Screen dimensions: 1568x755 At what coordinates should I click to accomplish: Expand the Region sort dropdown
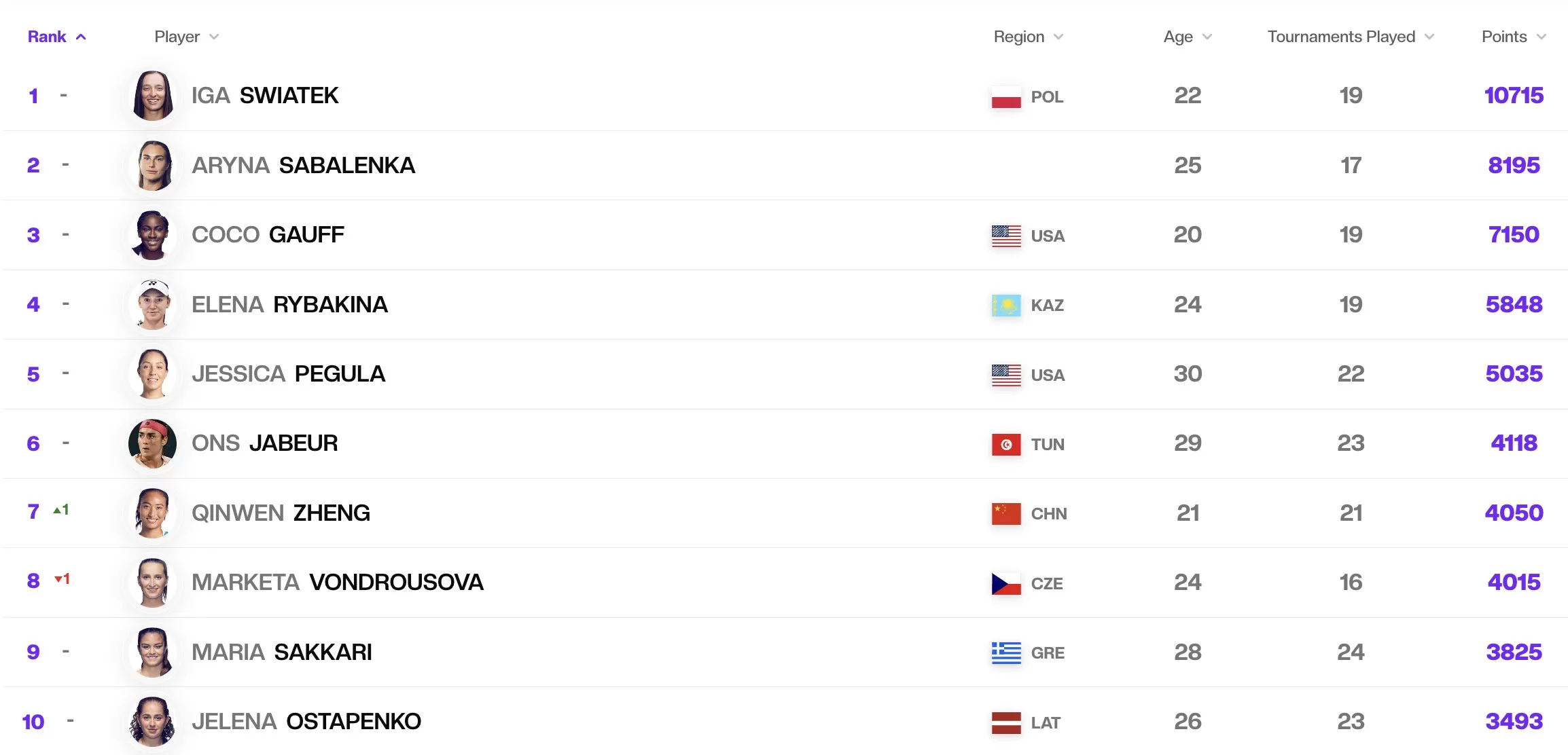pyautogui.click(x=1058, y=37)
